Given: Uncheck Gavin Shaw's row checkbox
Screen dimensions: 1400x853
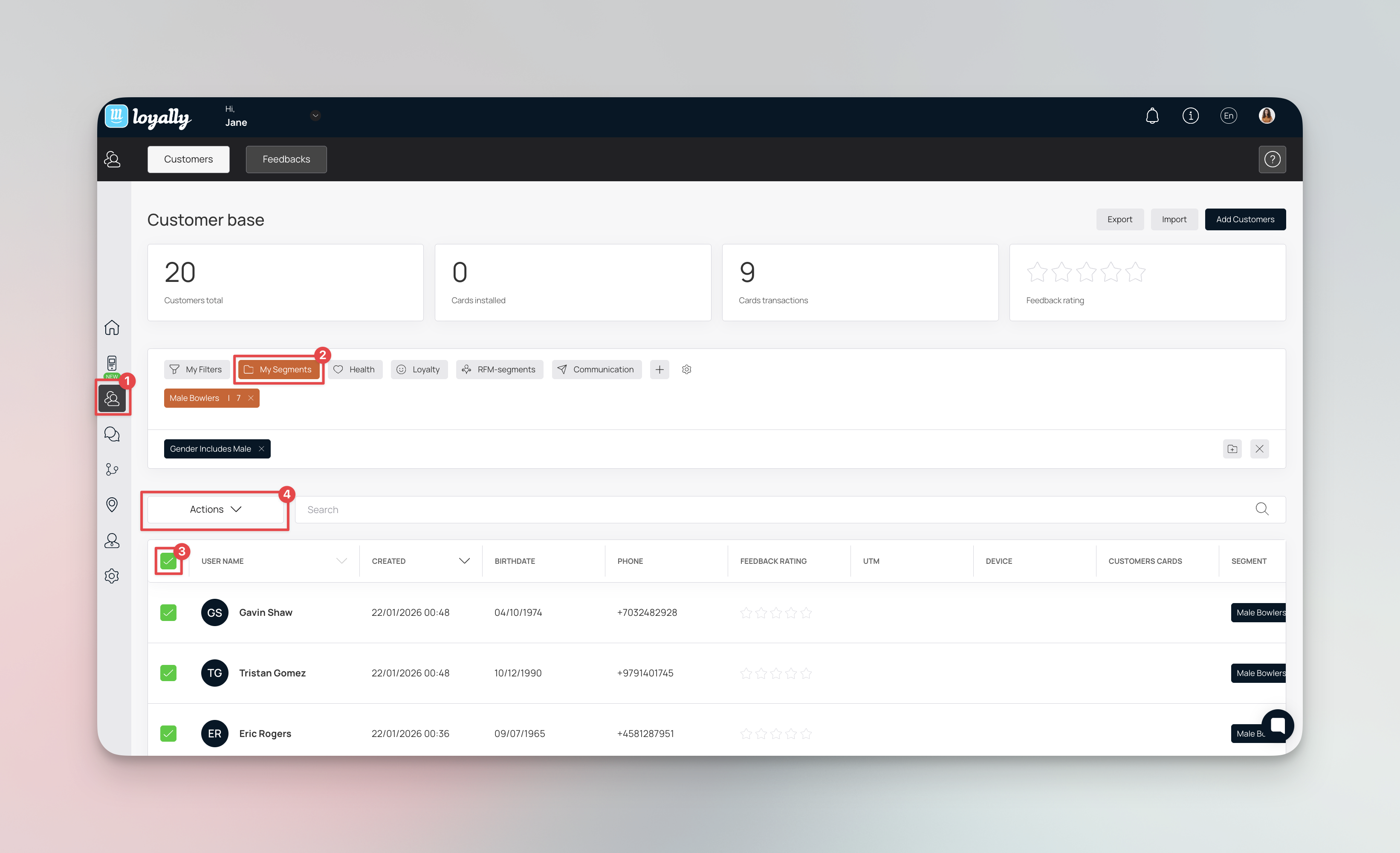Looking at the screenshot, I should (x=168, y=612).
